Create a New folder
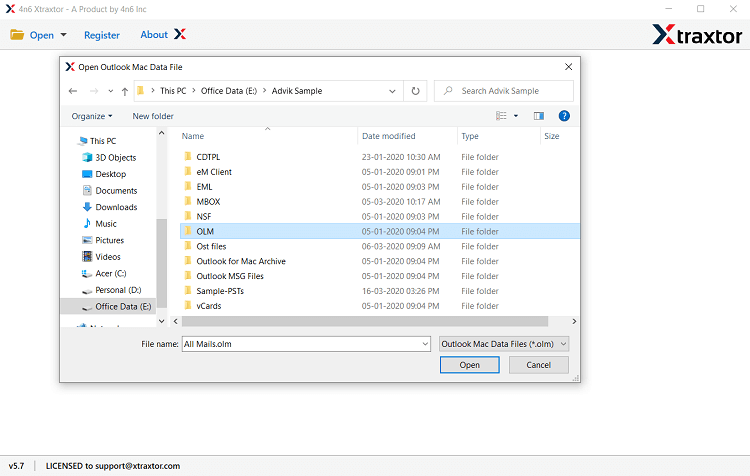This screenshot has width=750, height=476. (153, 116)
